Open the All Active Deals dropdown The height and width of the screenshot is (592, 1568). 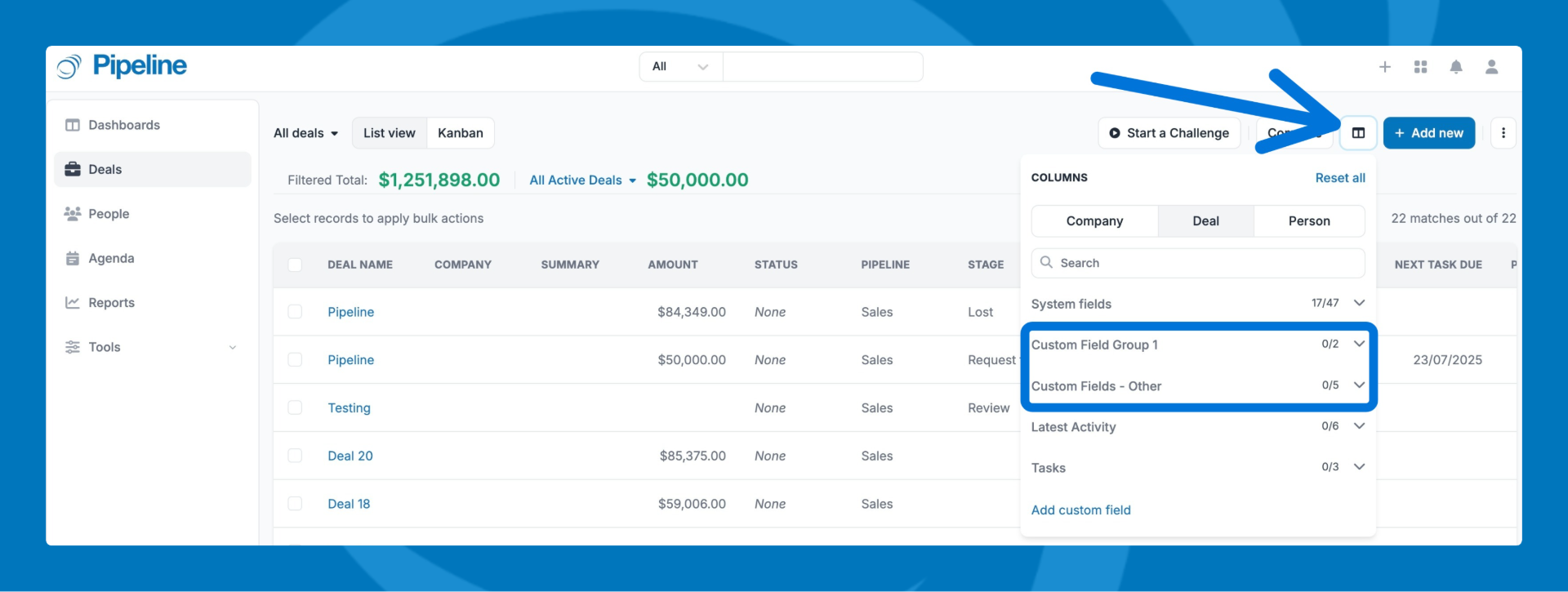pyautogui.click(x=583, y=180)
